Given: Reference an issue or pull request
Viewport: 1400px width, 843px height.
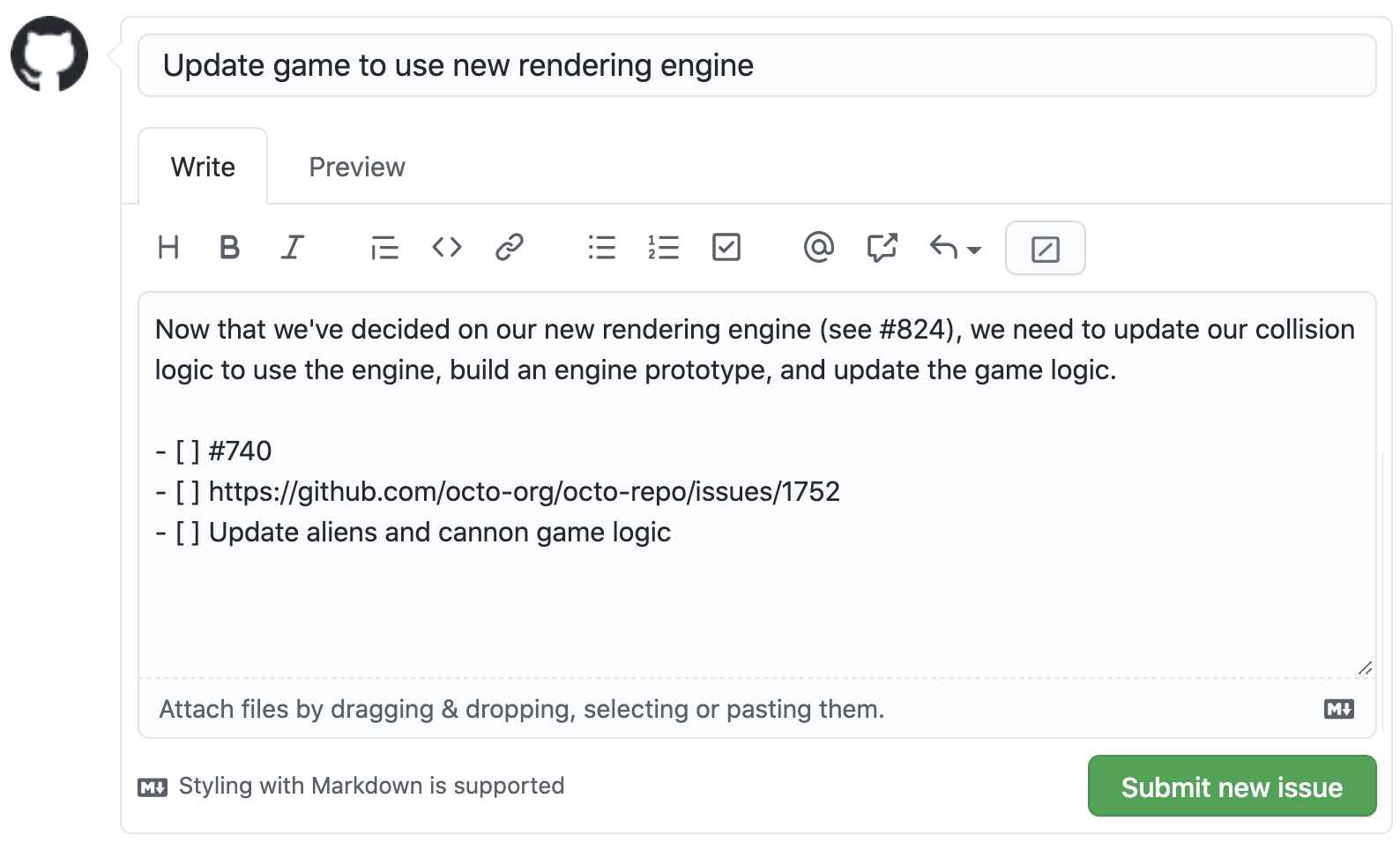Looking at the screenshot, I should [x=882, y=248].
